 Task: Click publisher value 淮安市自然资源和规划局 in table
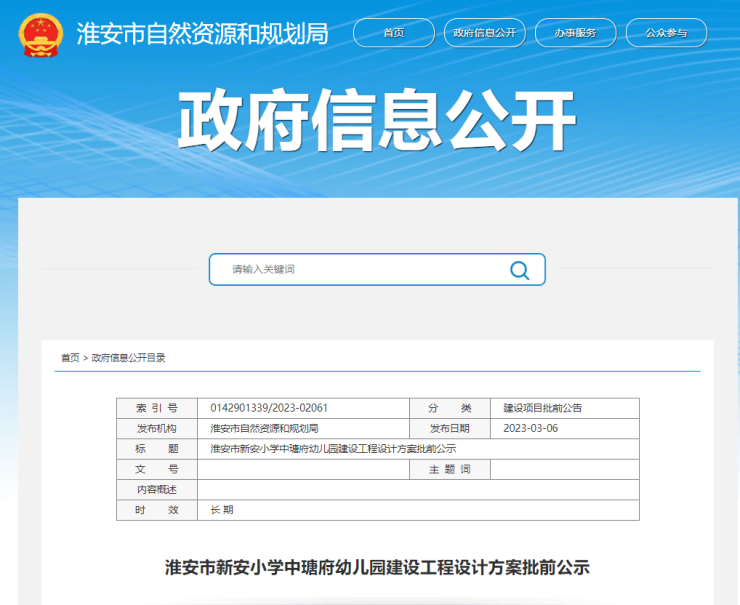[264, 429]
